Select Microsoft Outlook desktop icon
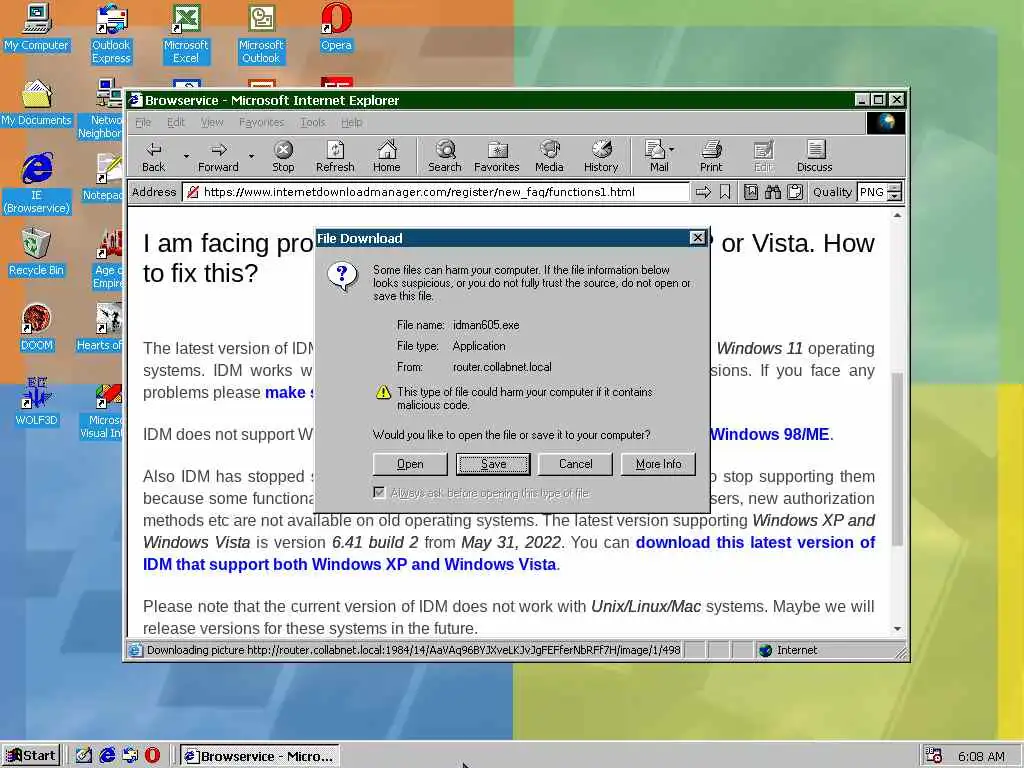The width and height of the screenshot is (1024, 768). [261, 34]
